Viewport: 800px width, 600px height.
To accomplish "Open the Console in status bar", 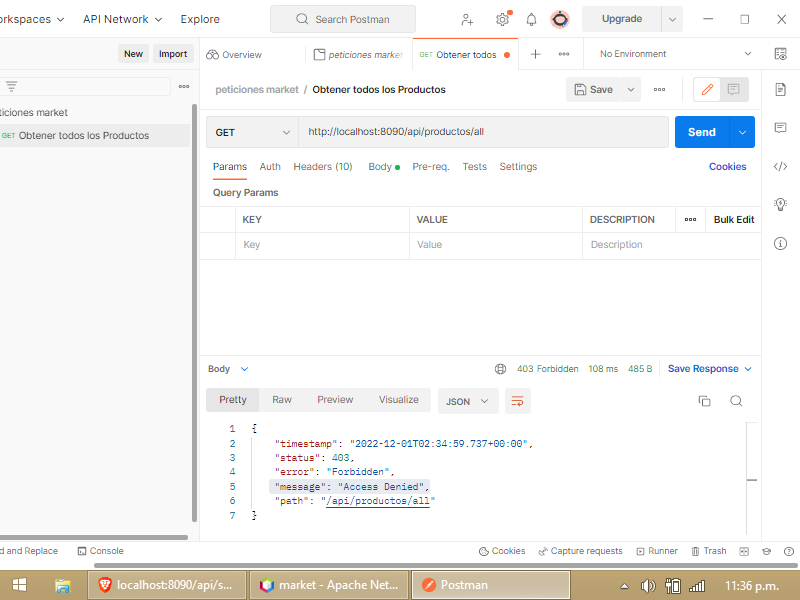I will pos(101,551).
